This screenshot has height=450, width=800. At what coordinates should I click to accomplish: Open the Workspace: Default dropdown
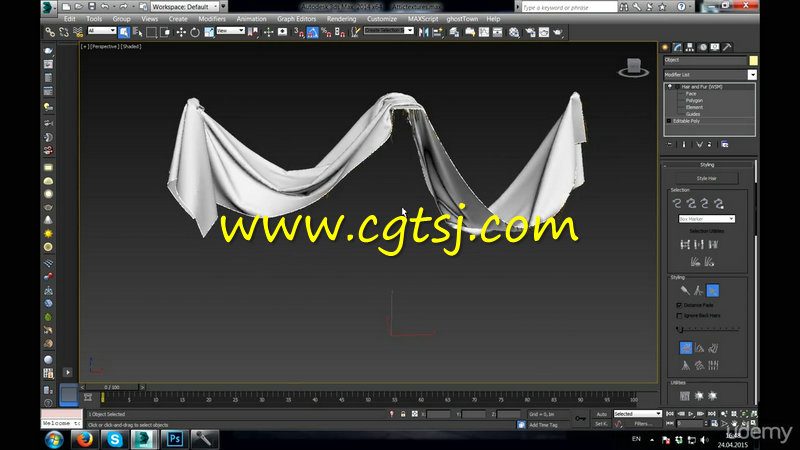[185, 7]
